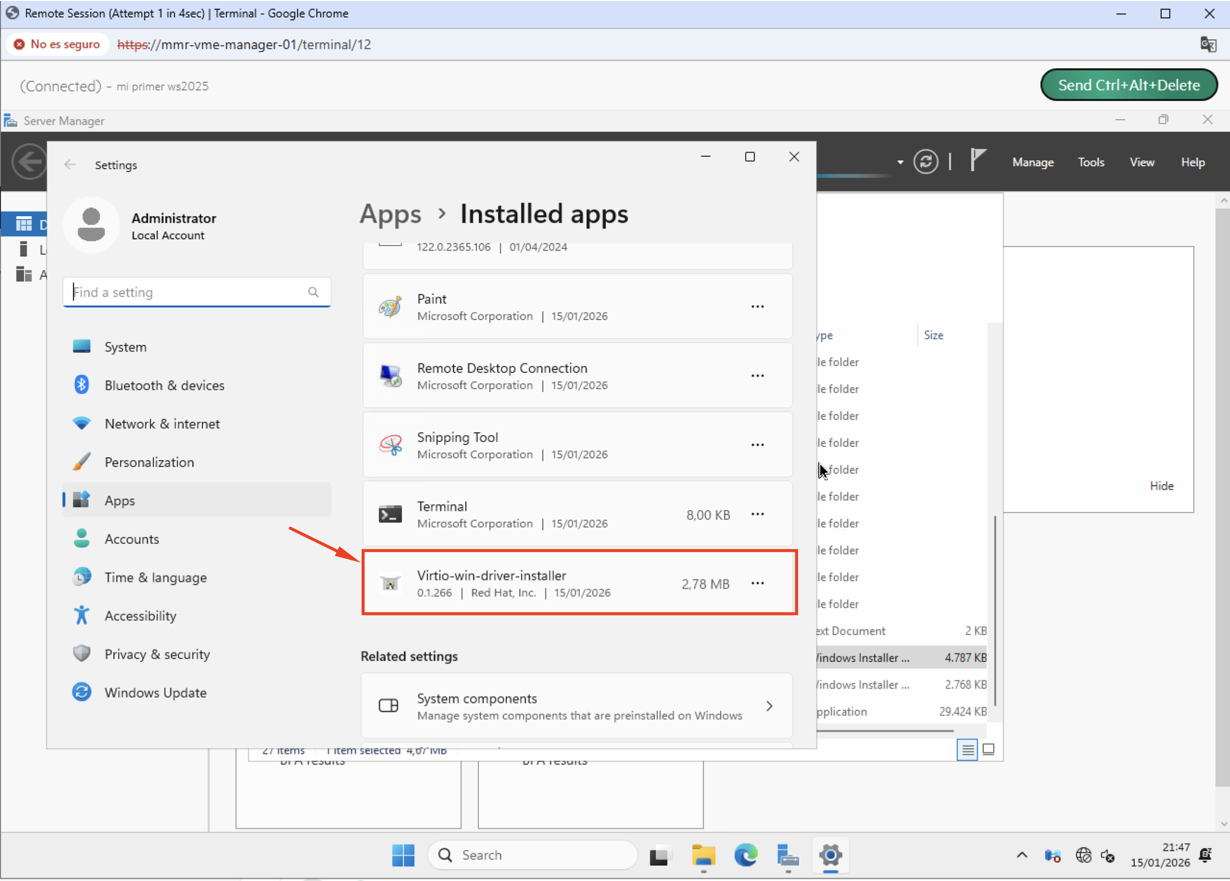This screenshot has height=881, width=1230.
Task: Expand hidden icons in the system tray
Action: coord(1021,855)
